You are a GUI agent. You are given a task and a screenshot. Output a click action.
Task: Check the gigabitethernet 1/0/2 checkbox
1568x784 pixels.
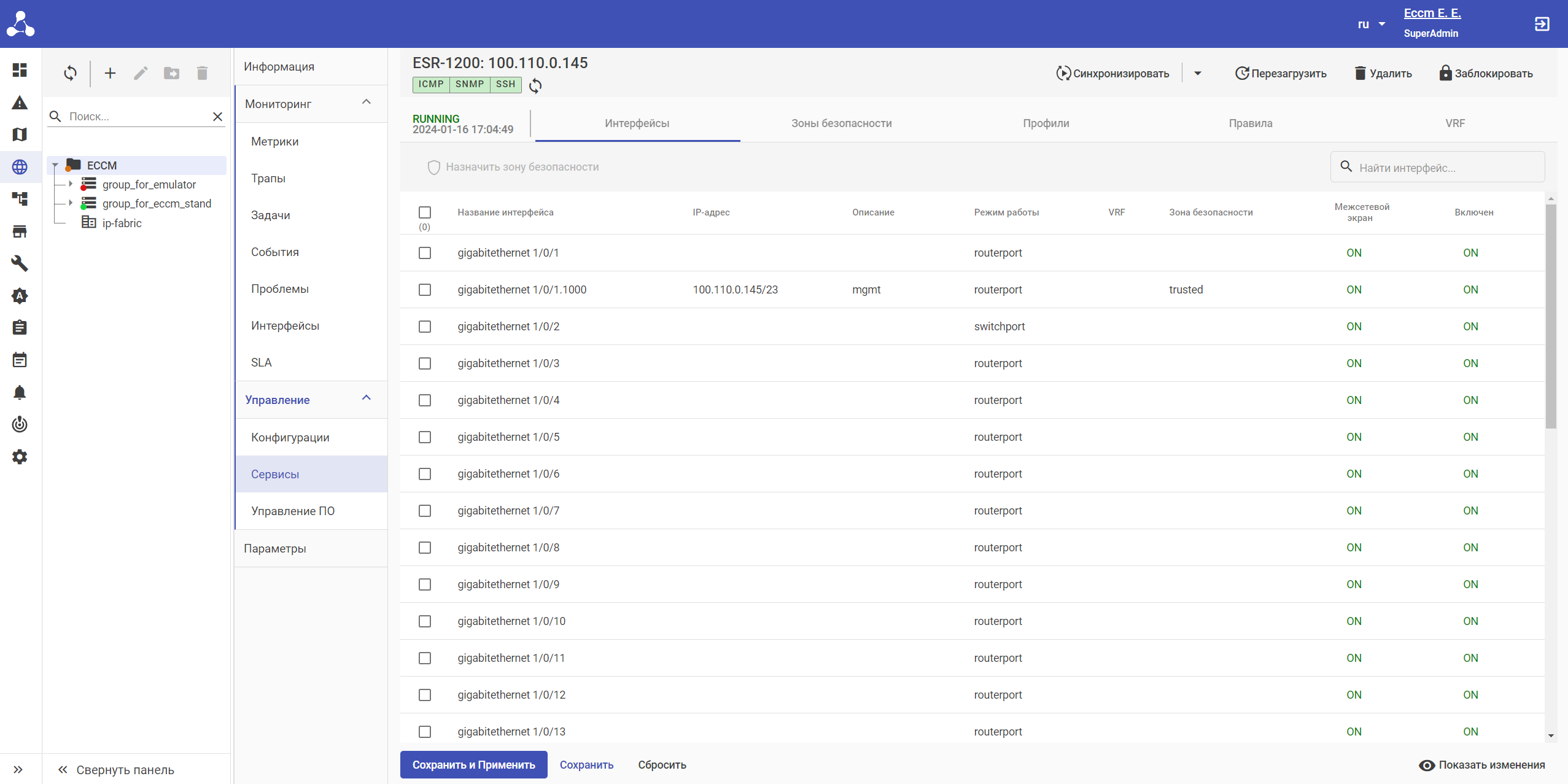(425, 327)
